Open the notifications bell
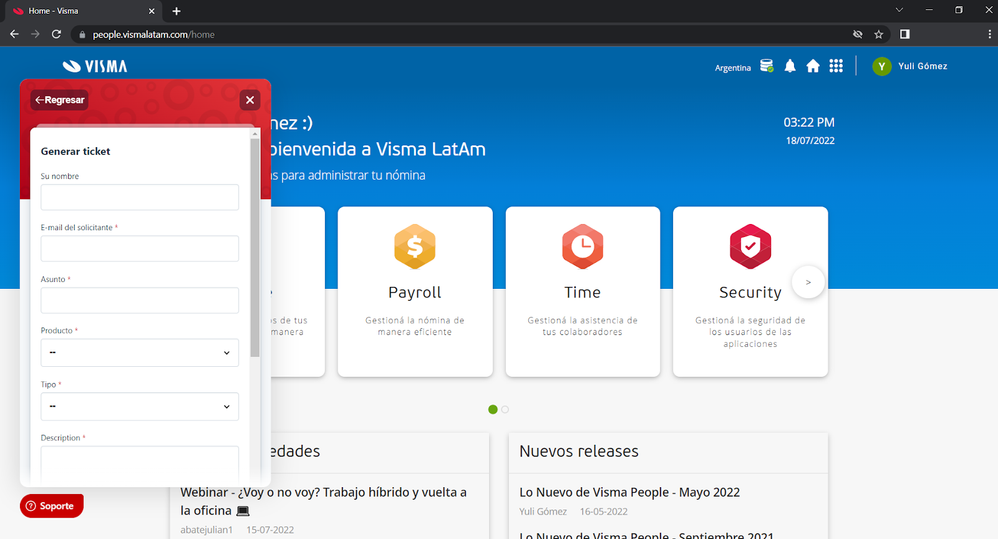Image resolution: width=998 pixels, height=539 pixels. (x=790, y=66)
